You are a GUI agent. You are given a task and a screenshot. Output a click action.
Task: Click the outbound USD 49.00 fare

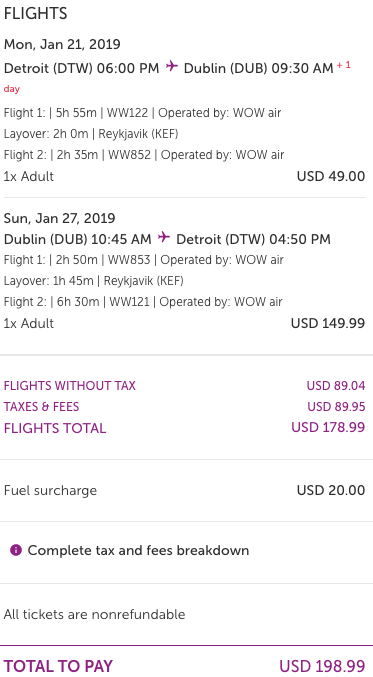(x=331, y=176)
